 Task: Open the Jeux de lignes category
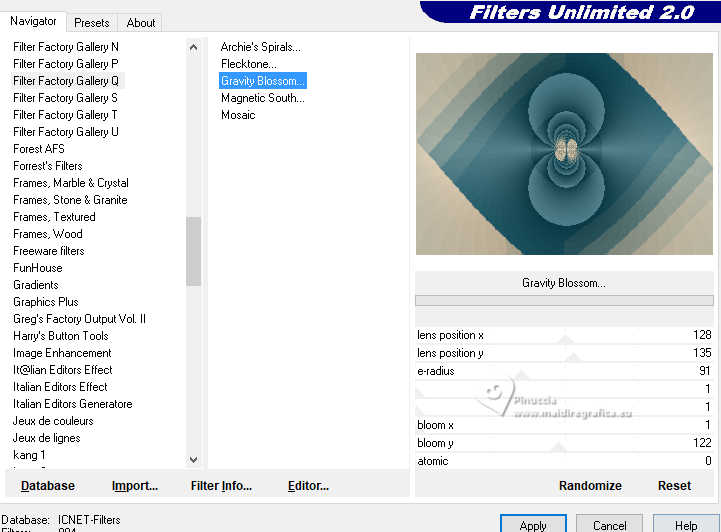pyautogui.click(x=46, y=438)
